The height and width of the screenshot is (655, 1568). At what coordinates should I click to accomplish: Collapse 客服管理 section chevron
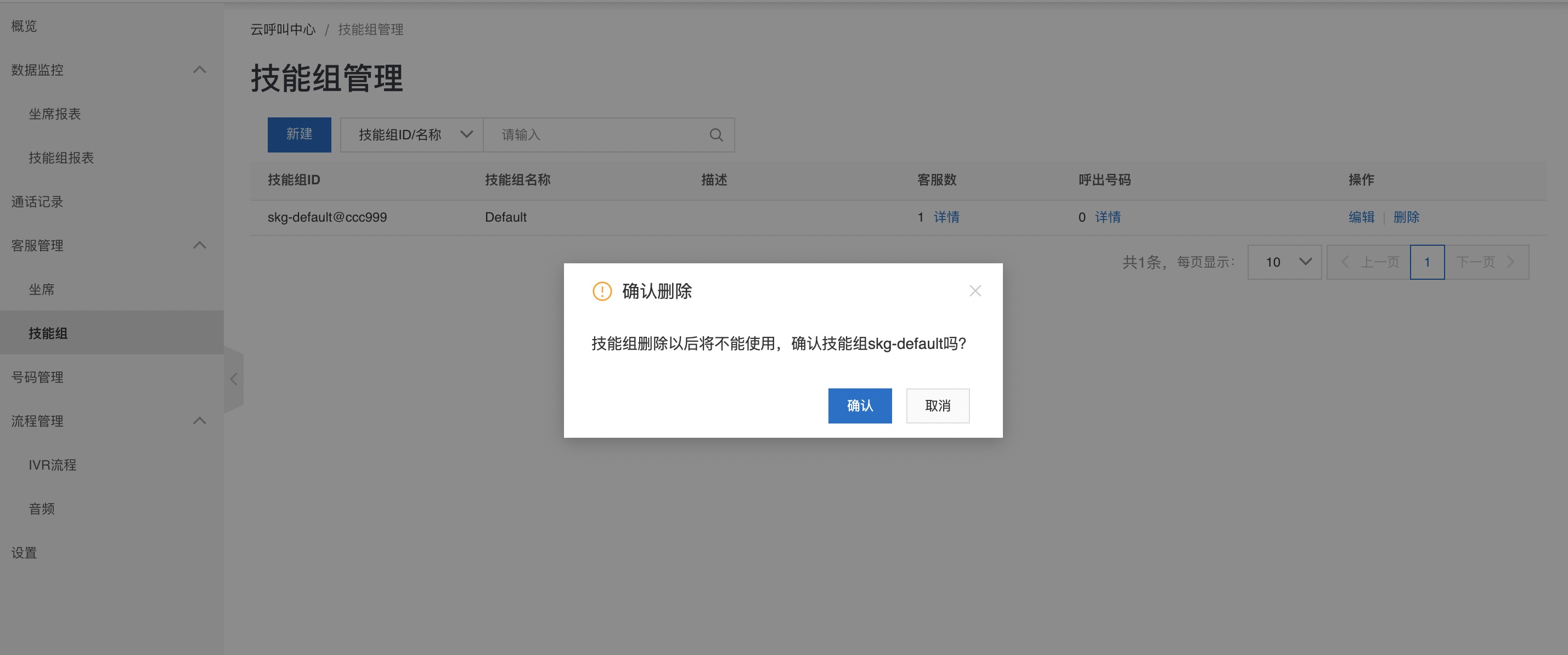[200, 245]
